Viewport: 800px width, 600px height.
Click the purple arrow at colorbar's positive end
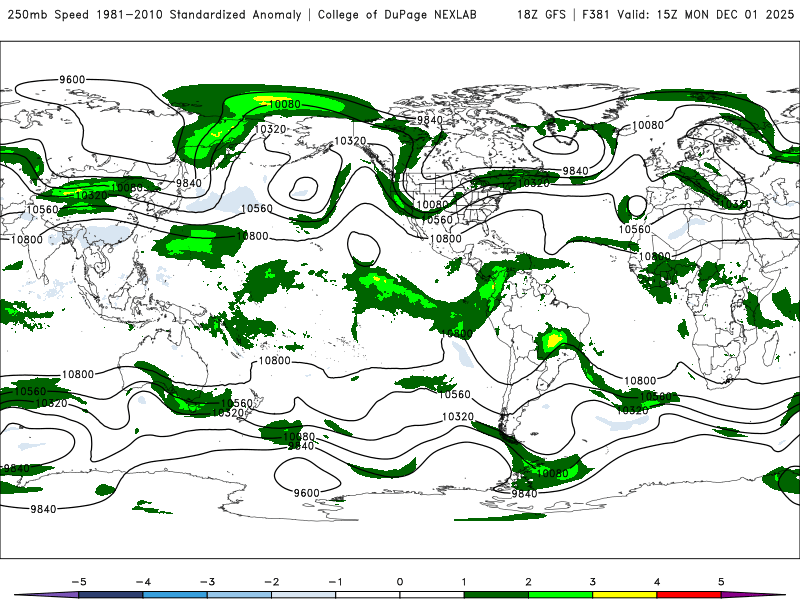click(x=753, y=595)
